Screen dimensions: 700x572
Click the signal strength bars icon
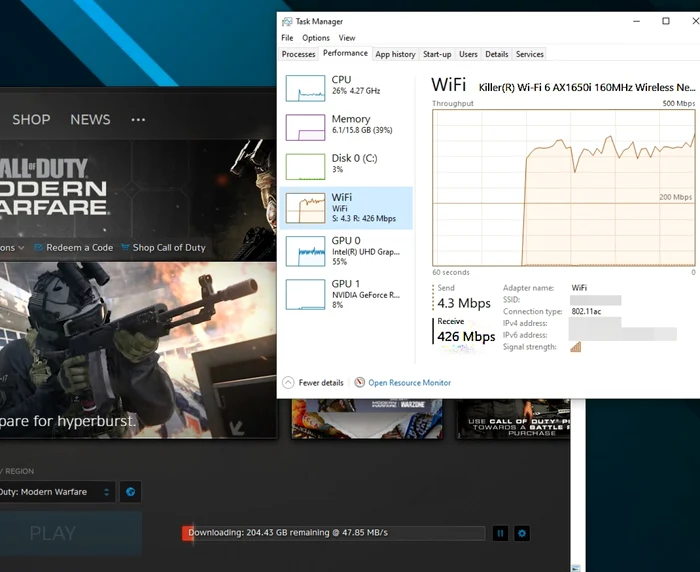pyautogui.click(x=575, y=347)
